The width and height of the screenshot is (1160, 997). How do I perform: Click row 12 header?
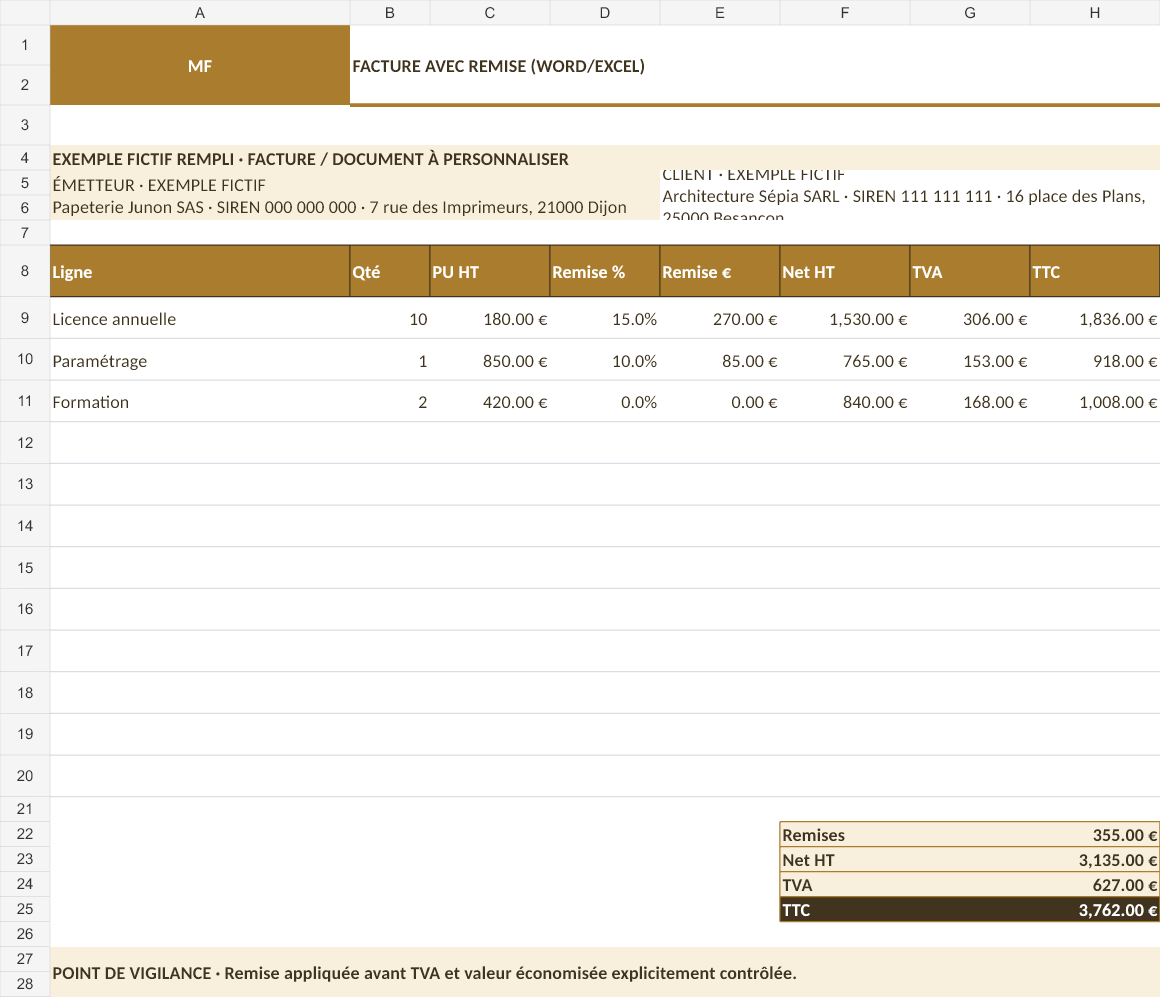pyautogui.click(x=25, y=443)
